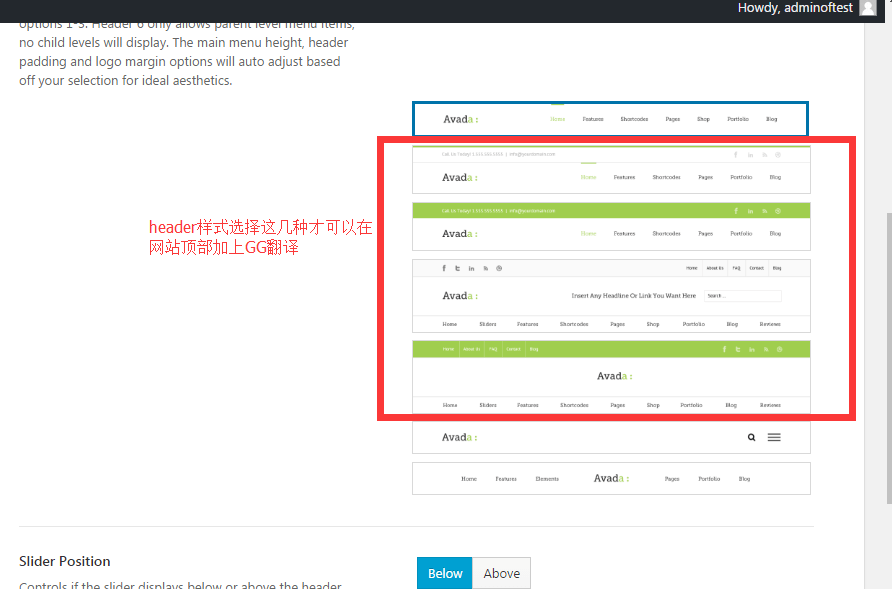Screen dimensions: 892x589
Task: Click the page vertical scrollbar
Action: point(889,359)
